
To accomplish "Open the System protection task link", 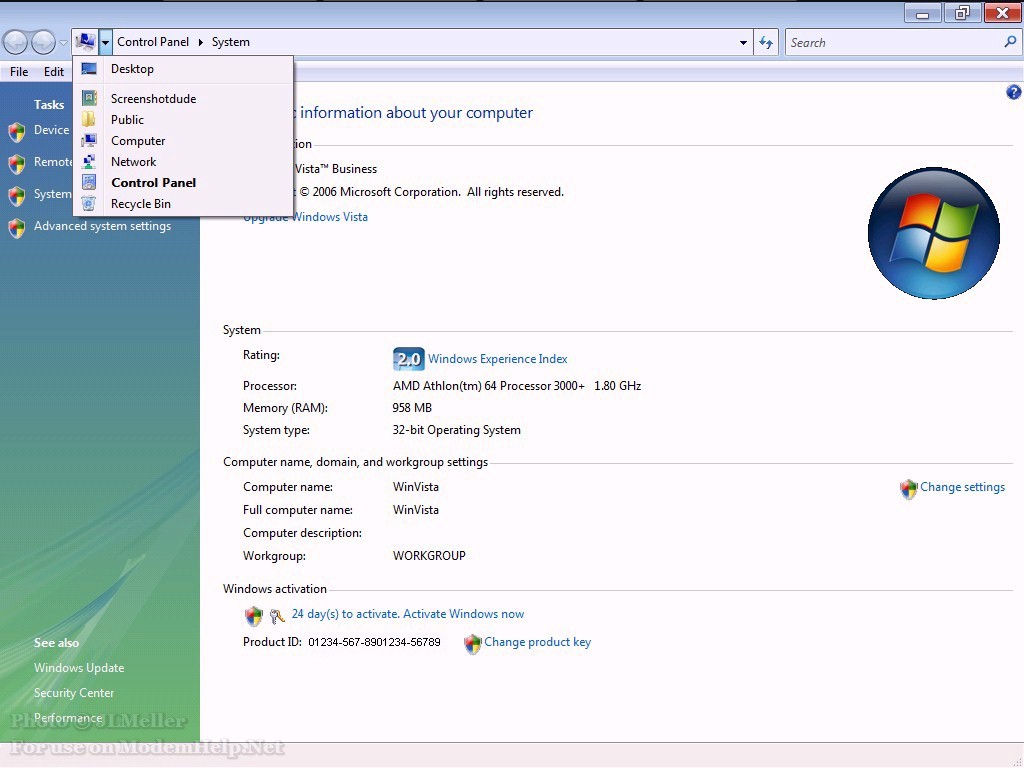I will (x=53, y=193).
